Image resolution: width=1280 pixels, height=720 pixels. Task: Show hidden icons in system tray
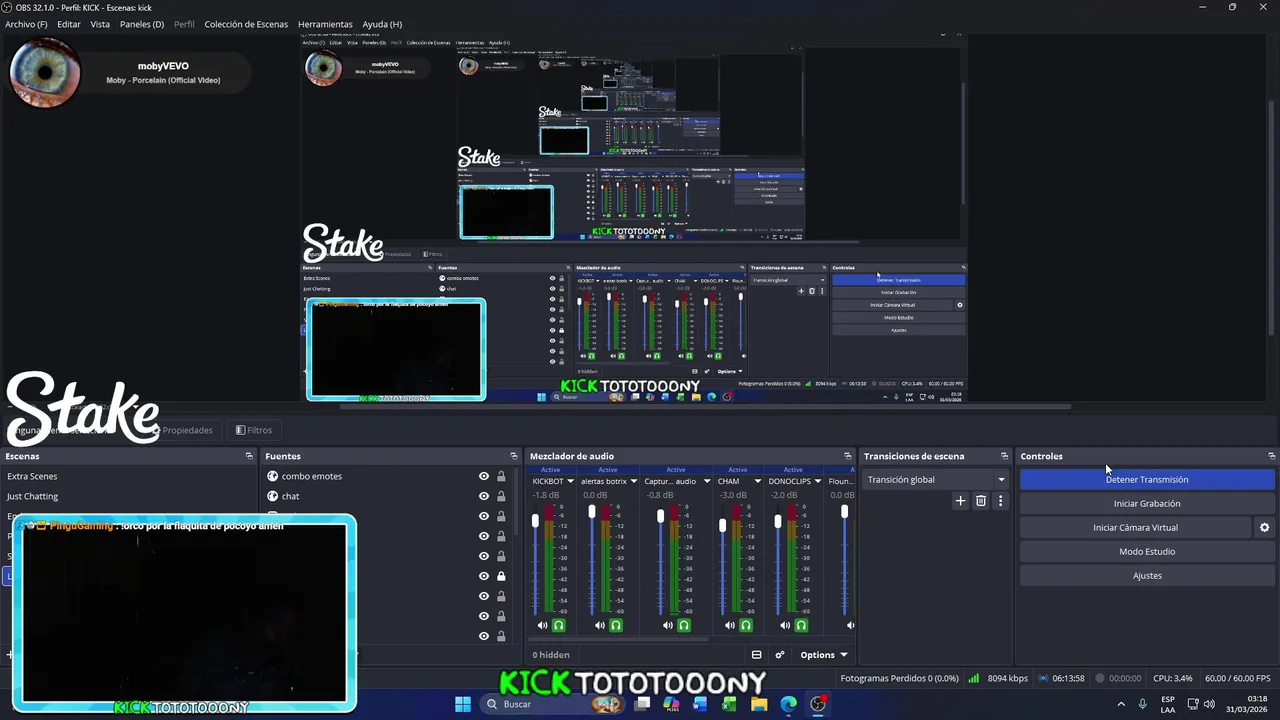[x=1121, y=704]
